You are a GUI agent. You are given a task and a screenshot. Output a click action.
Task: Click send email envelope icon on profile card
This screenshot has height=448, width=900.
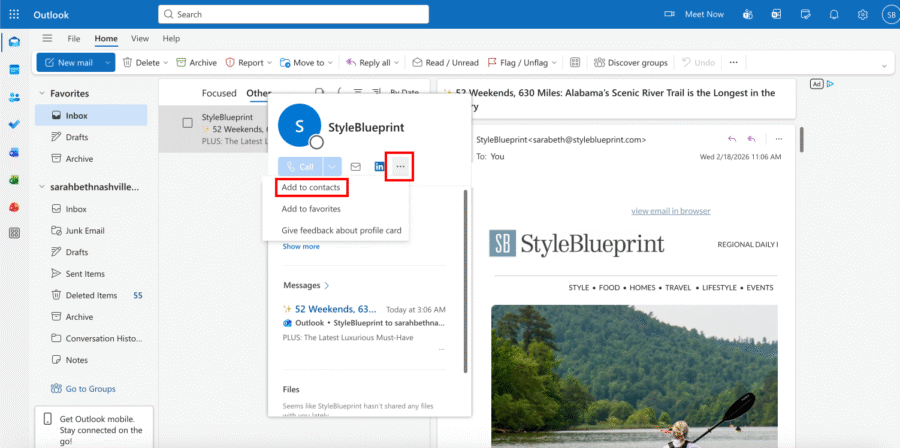coord(356,167)
